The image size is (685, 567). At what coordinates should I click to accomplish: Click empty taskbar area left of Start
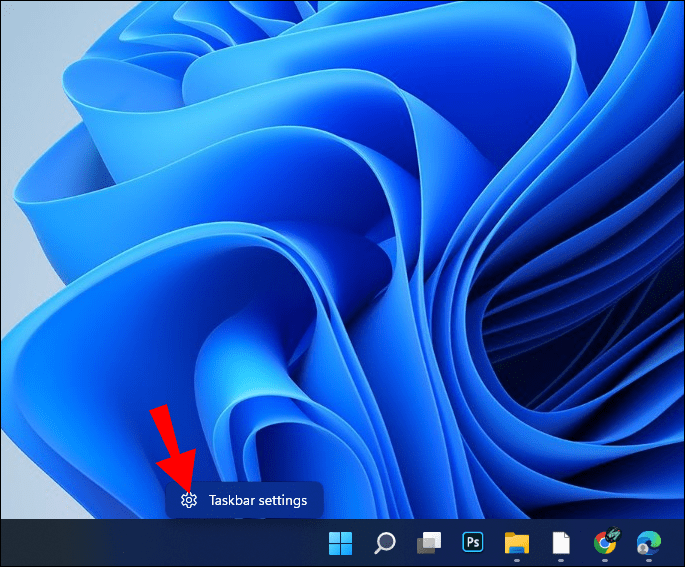click(x=150, y=543)
